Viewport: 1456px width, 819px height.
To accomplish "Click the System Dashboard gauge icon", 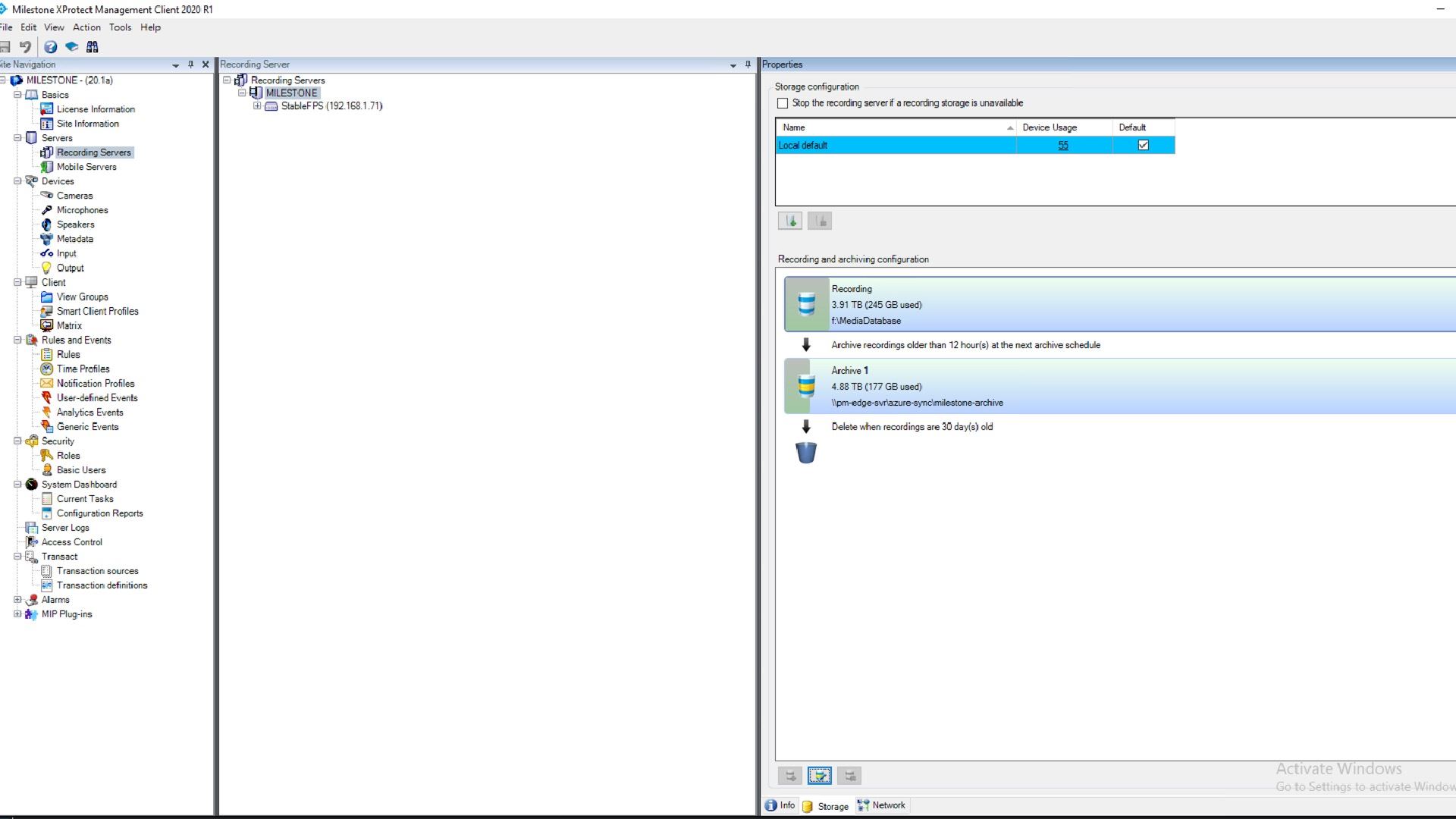I will coord(32,485).
